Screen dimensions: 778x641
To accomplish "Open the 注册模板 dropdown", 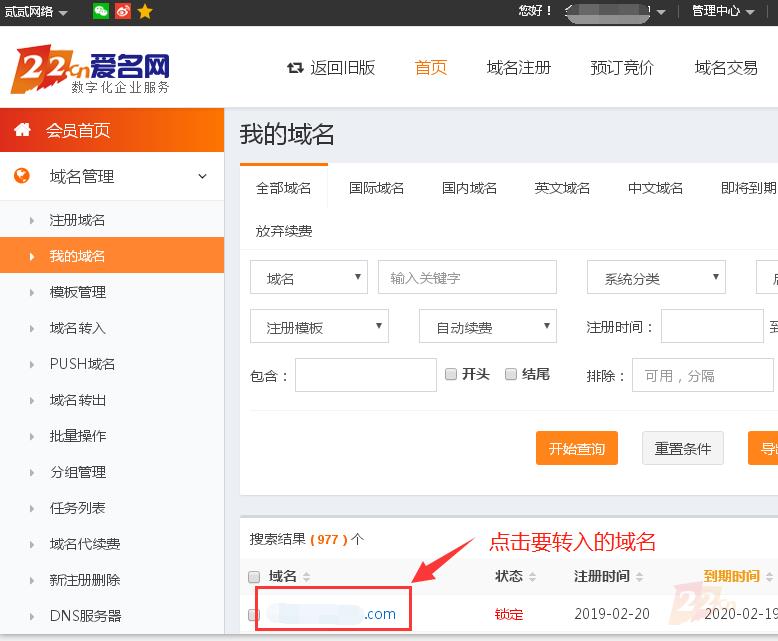I will coord(318,327).
